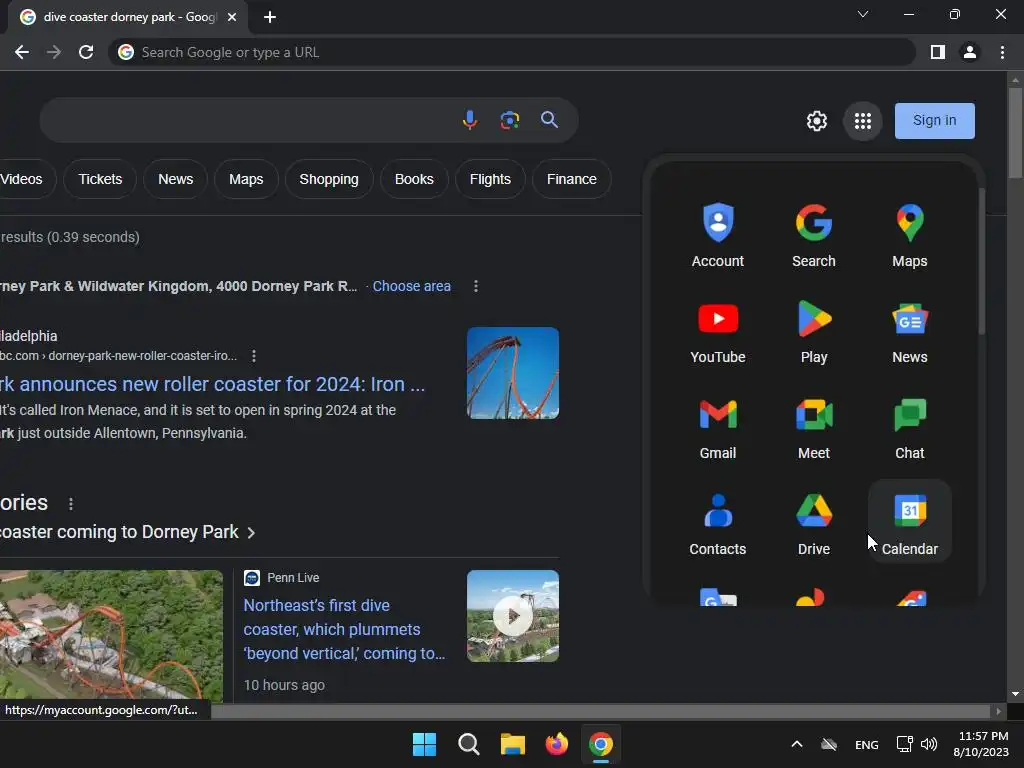This screenshot has height=768, width=1024.
Task: Click the Penn Live source label
Action: pyautogui.click(x=293, y=578)
